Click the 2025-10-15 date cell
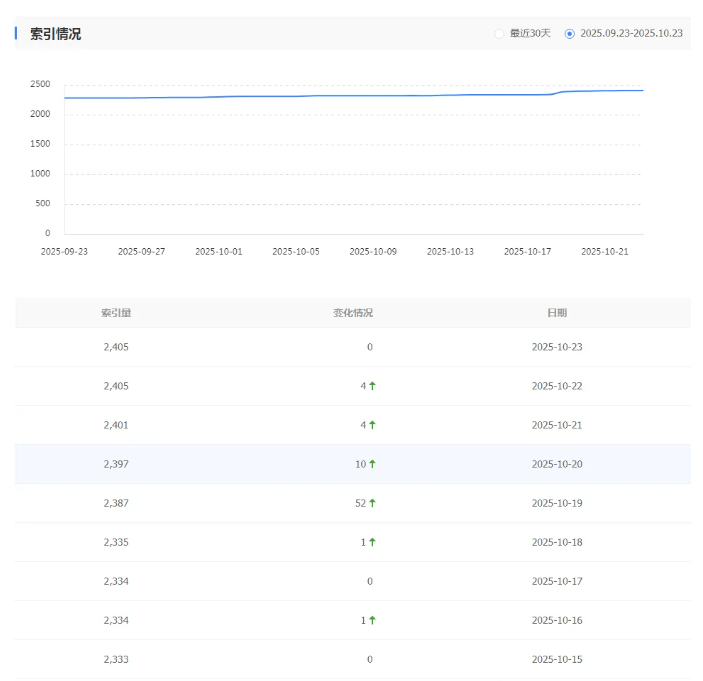The width and height of the screenshot is (703, 681). point(556,659)
